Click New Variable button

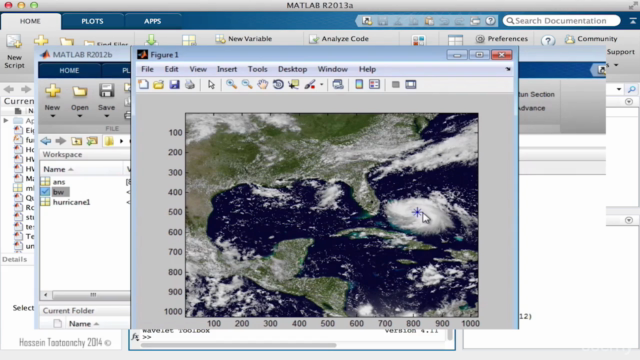244,39
